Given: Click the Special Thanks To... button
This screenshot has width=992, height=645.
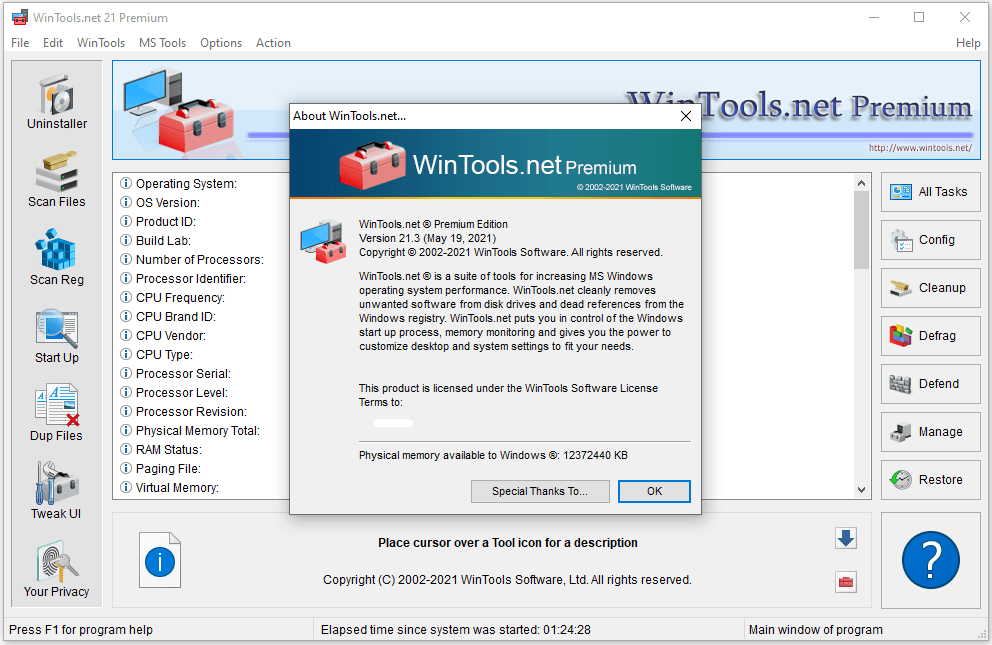Looking at the screenshot, I should tap(540, 491).
